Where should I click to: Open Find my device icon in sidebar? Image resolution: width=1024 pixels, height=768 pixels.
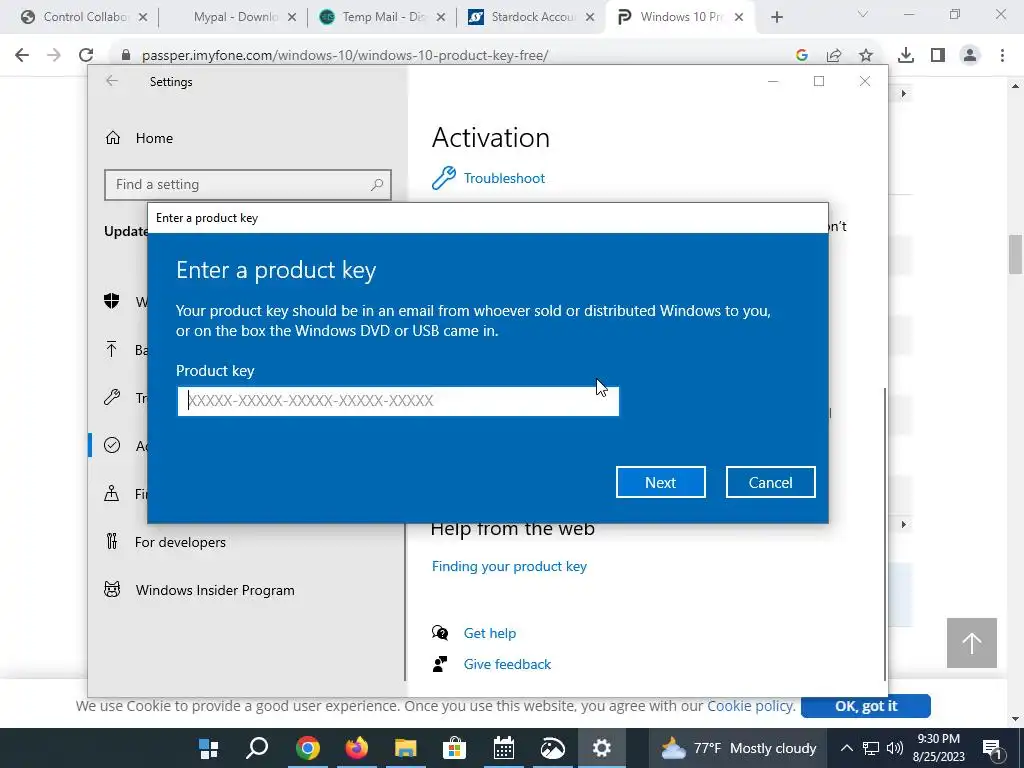(112, 493)
